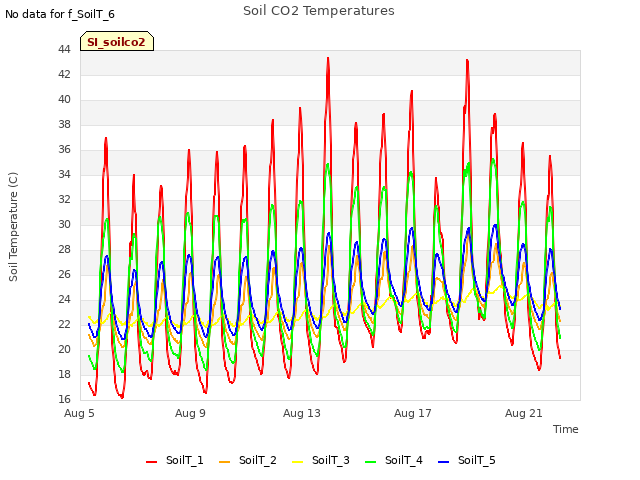Click the 32 y-axis tick label
The image size is (640, 480).
(x=64, y=200)
